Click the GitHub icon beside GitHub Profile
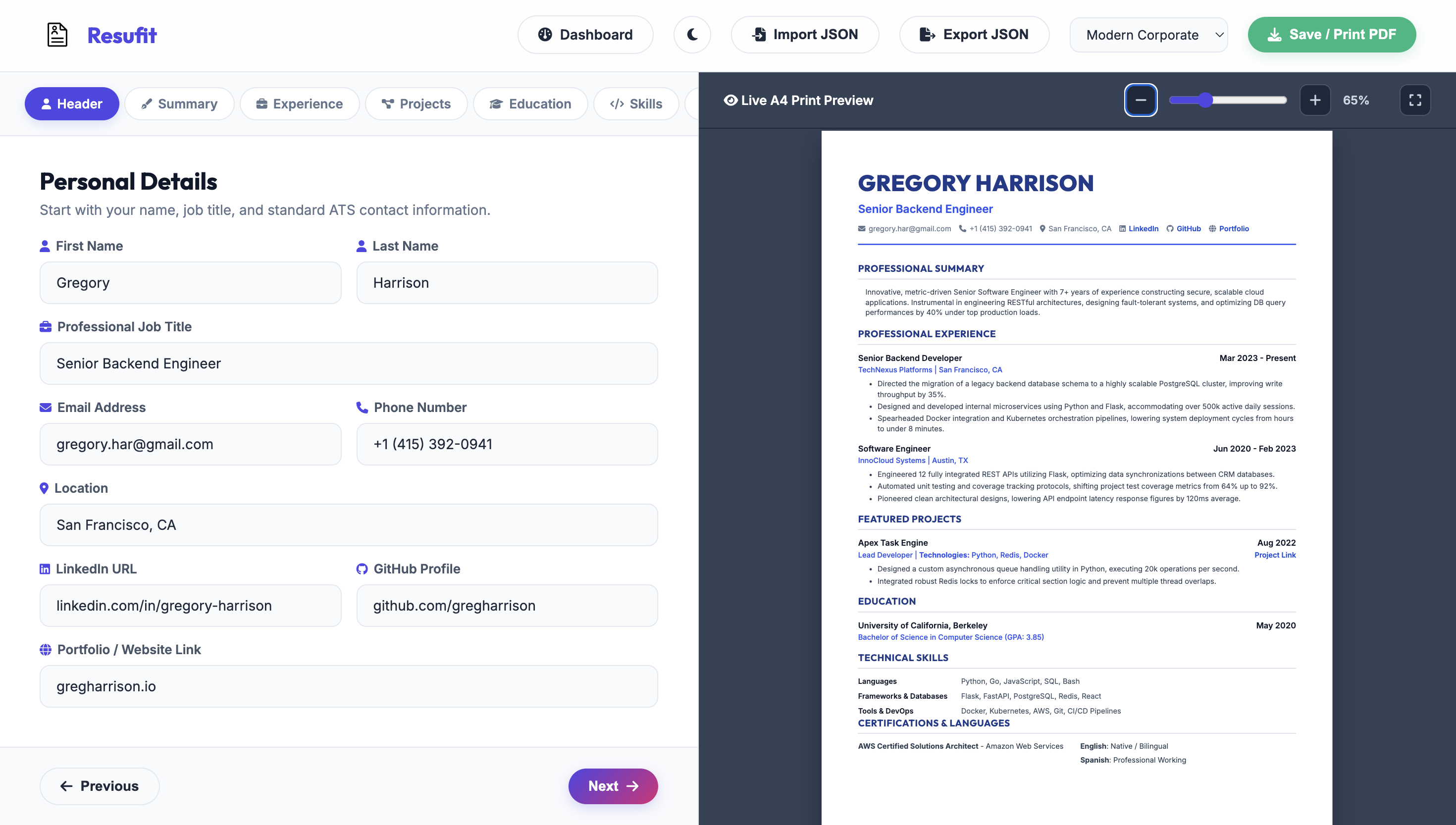 click(362, 569)
